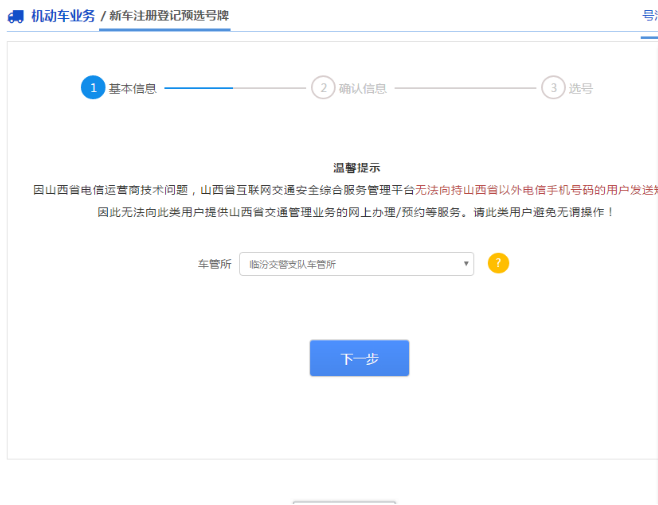Image resolution: width=658 pixels, height=505 pixels.
Task: Select step 2 circle 确认信息
Action: pos(323,88)
